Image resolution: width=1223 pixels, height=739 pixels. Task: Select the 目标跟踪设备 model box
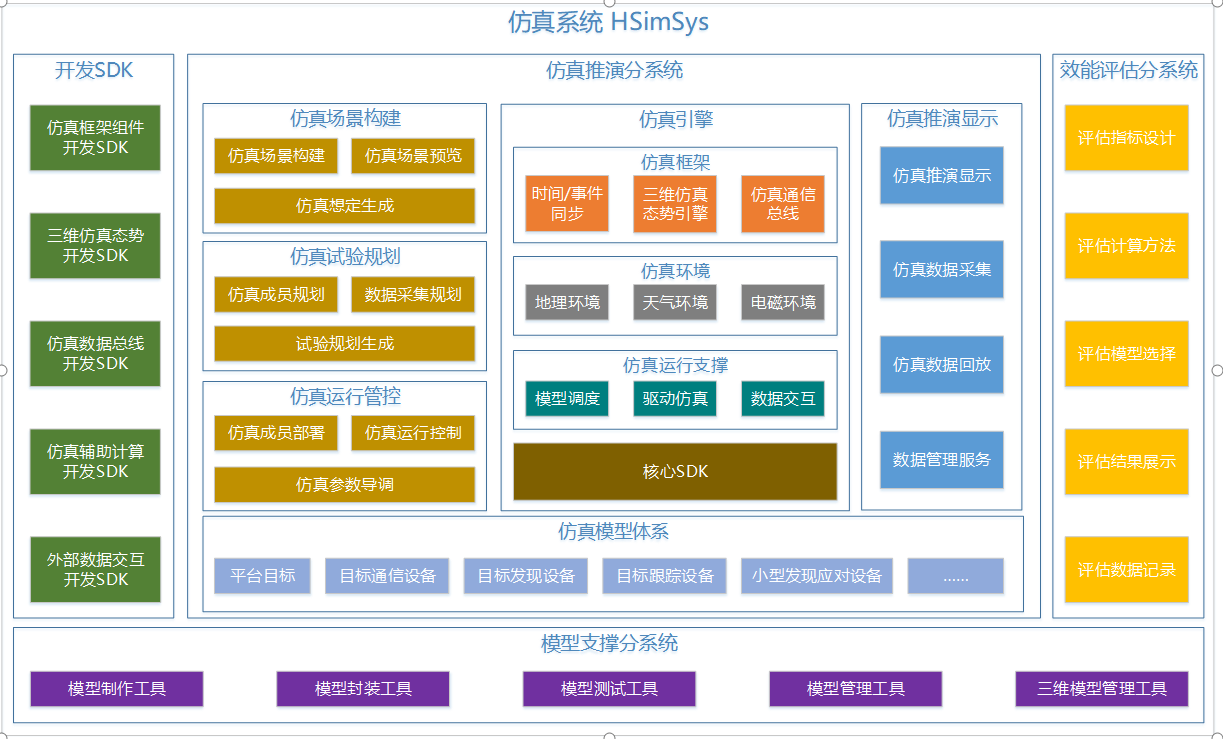click(665, 576)
